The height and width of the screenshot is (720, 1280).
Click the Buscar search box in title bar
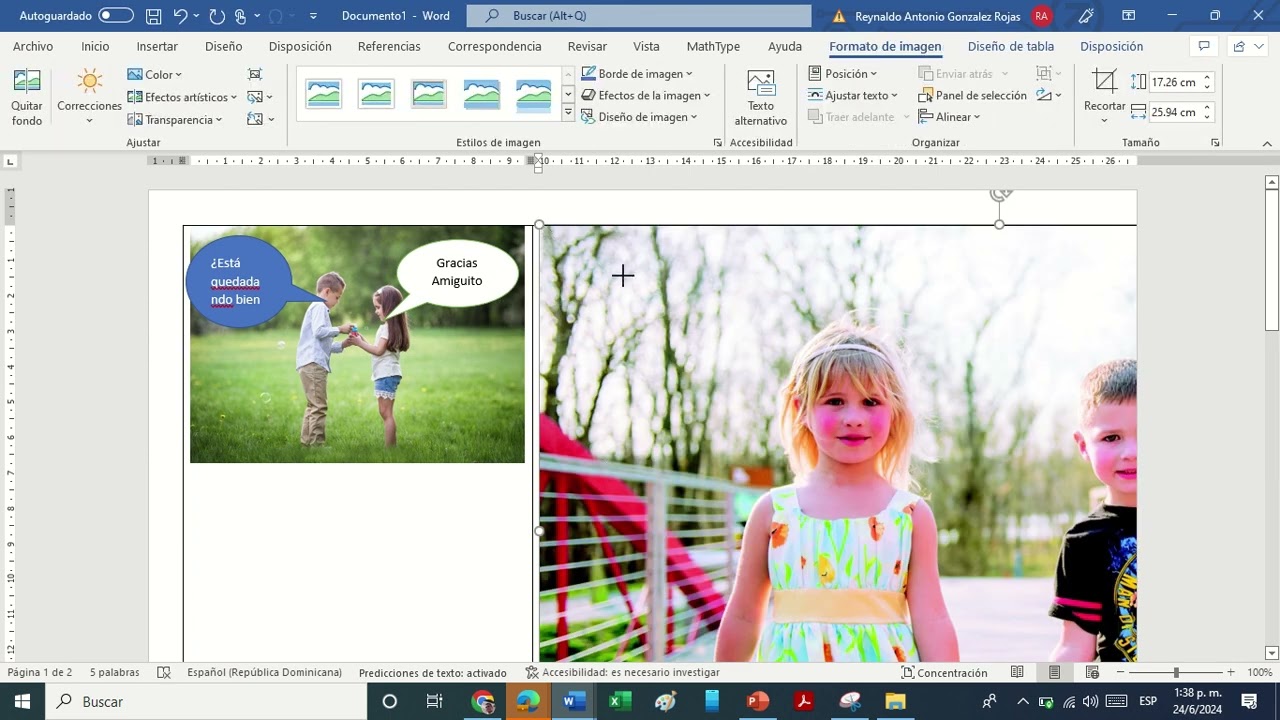pos(639,16)
